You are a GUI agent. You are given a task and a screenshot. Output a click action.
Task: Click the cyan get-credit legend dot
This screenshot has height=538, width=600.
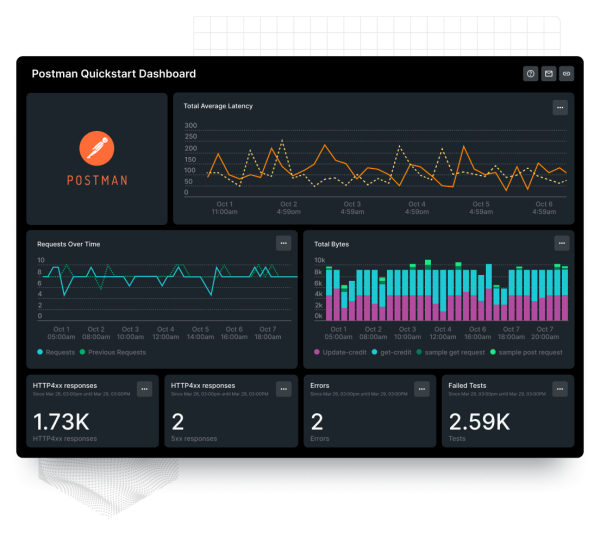375,352
